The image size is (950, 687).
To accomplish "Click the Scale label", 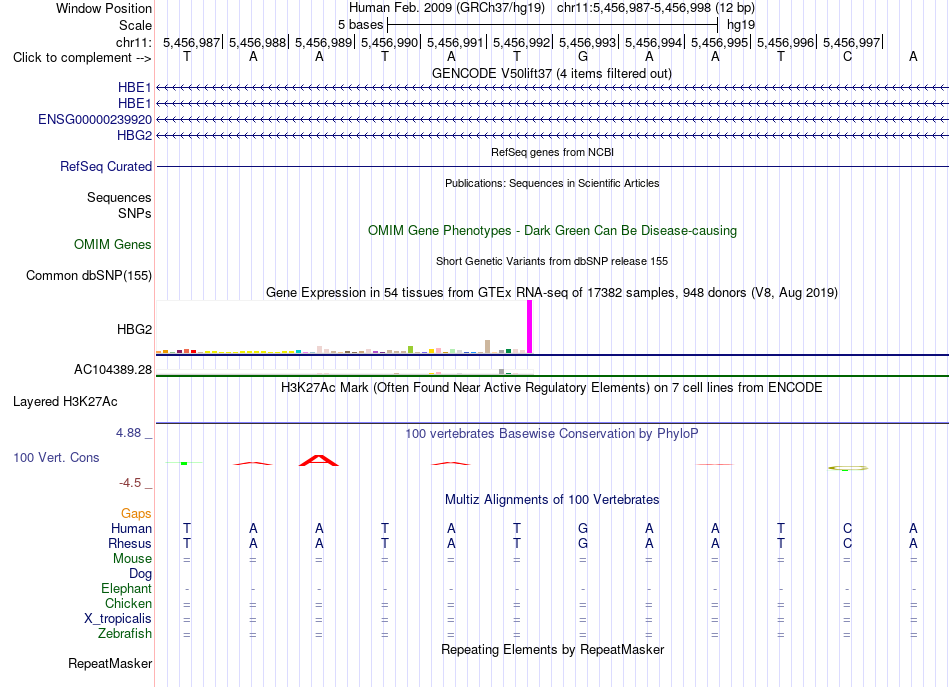I will (136, 25).
